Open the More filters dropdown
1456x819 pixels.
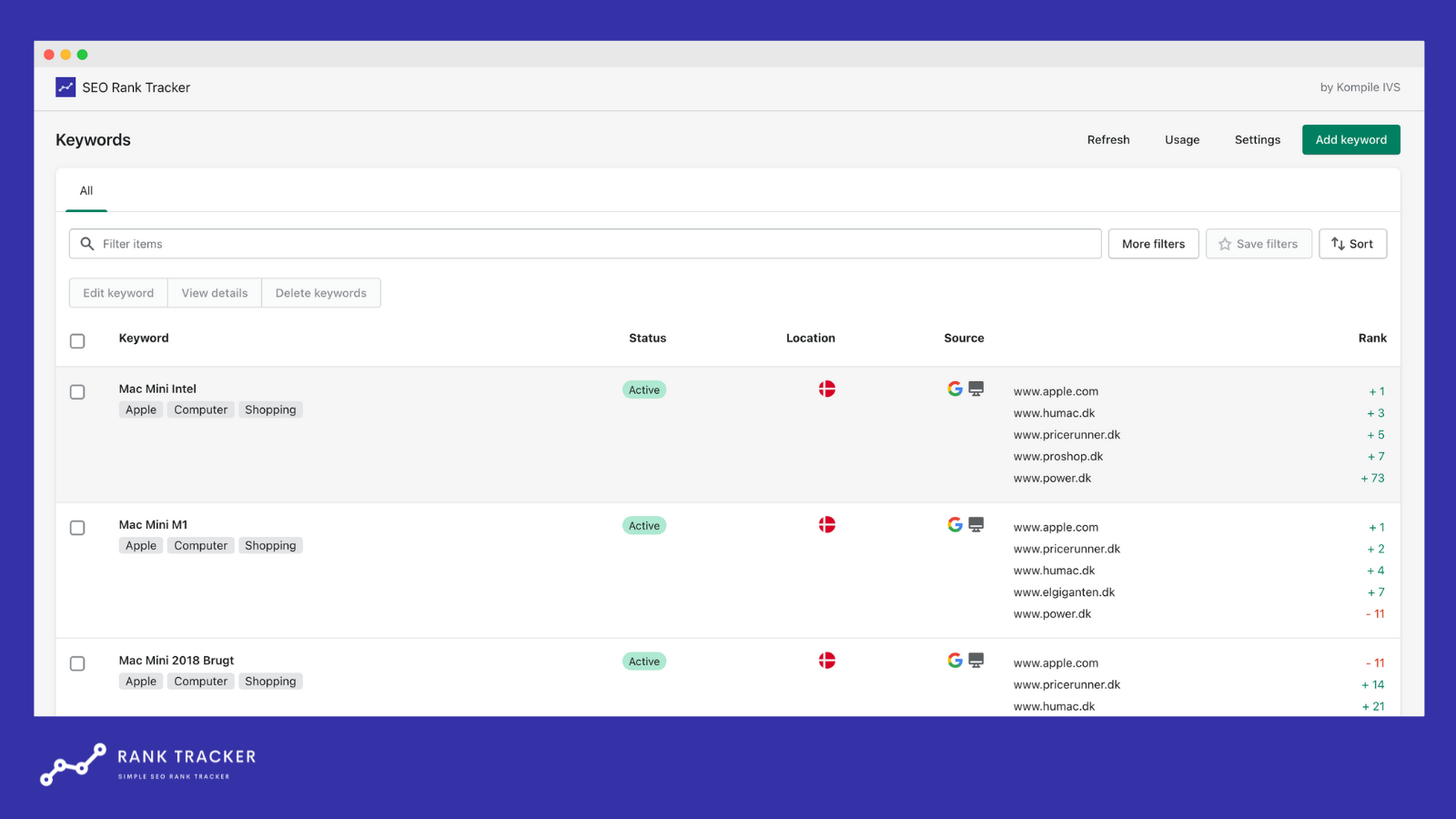[x=1153, y=244]
